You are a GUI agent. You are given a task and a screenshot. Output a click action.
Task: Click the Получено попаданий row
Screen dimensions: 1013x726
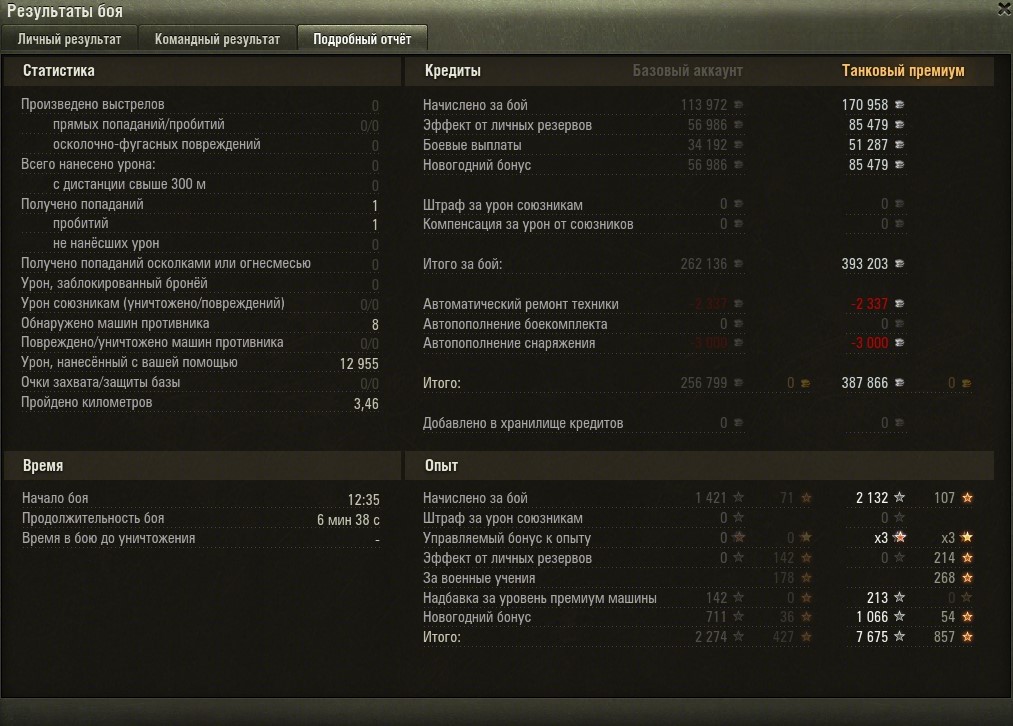click(200, 204)
